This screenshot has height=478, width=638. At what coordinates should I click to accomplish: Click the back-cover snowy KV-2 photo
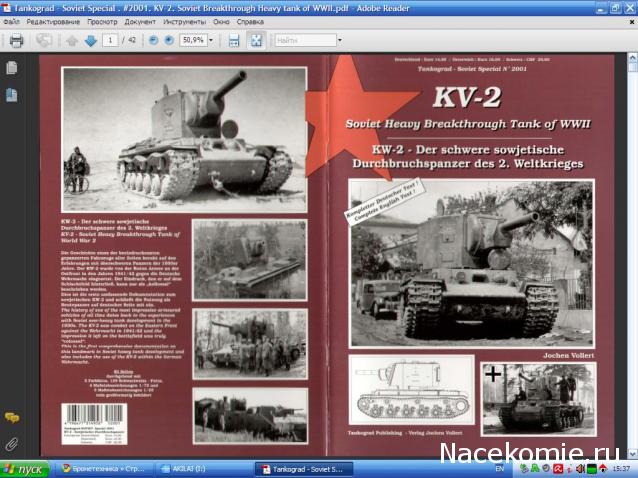[184, 140]
